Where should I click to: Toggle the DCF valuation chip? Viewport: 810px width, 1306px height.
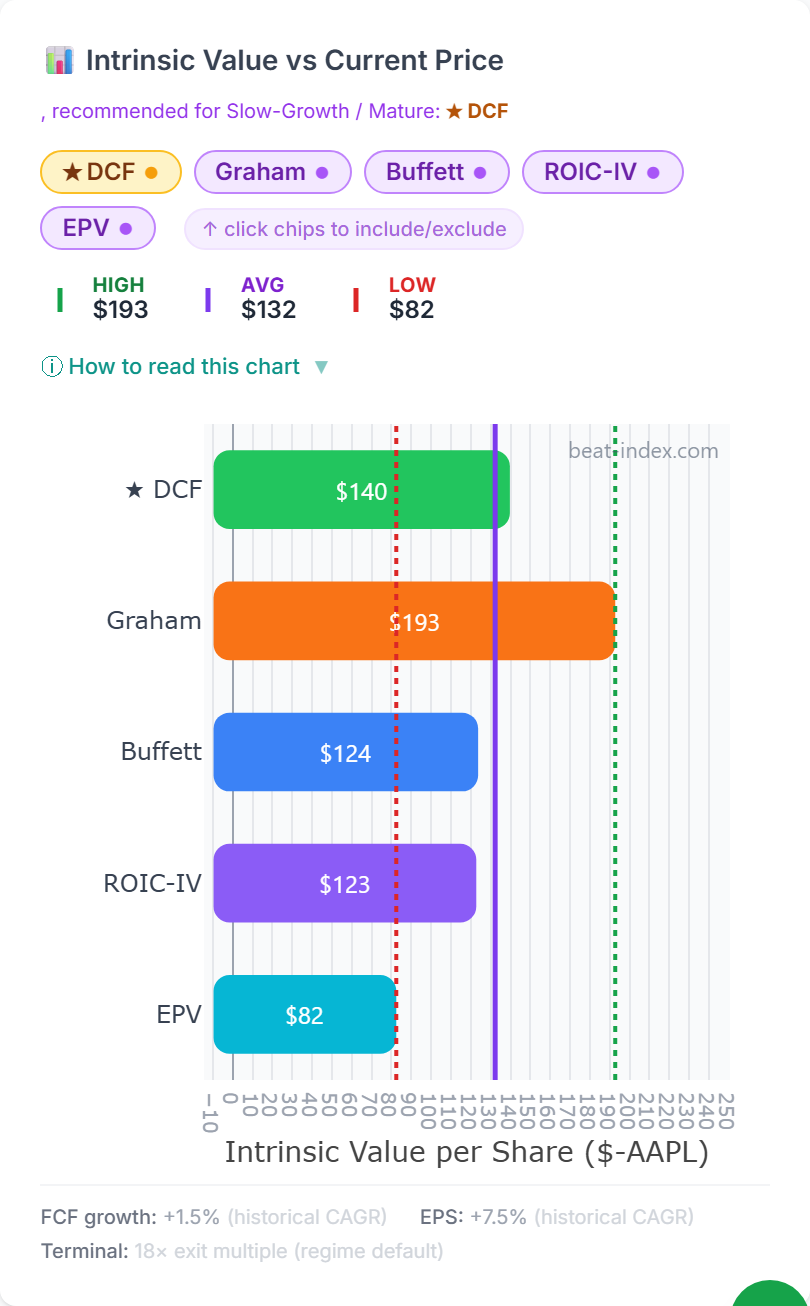point(111,172)
